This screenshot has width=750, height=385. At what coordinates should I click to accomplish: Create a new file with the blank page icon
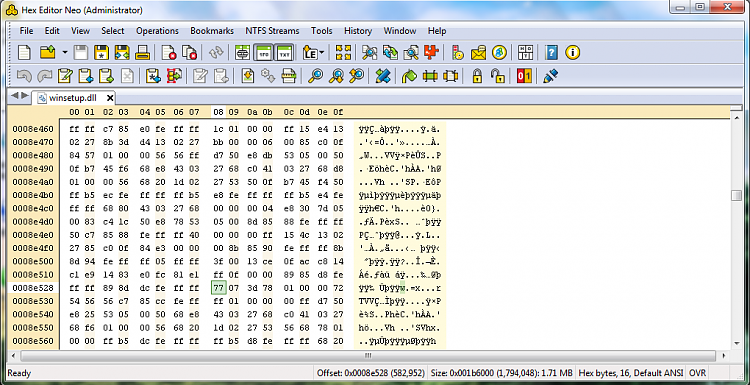click(x=24, y=53)
